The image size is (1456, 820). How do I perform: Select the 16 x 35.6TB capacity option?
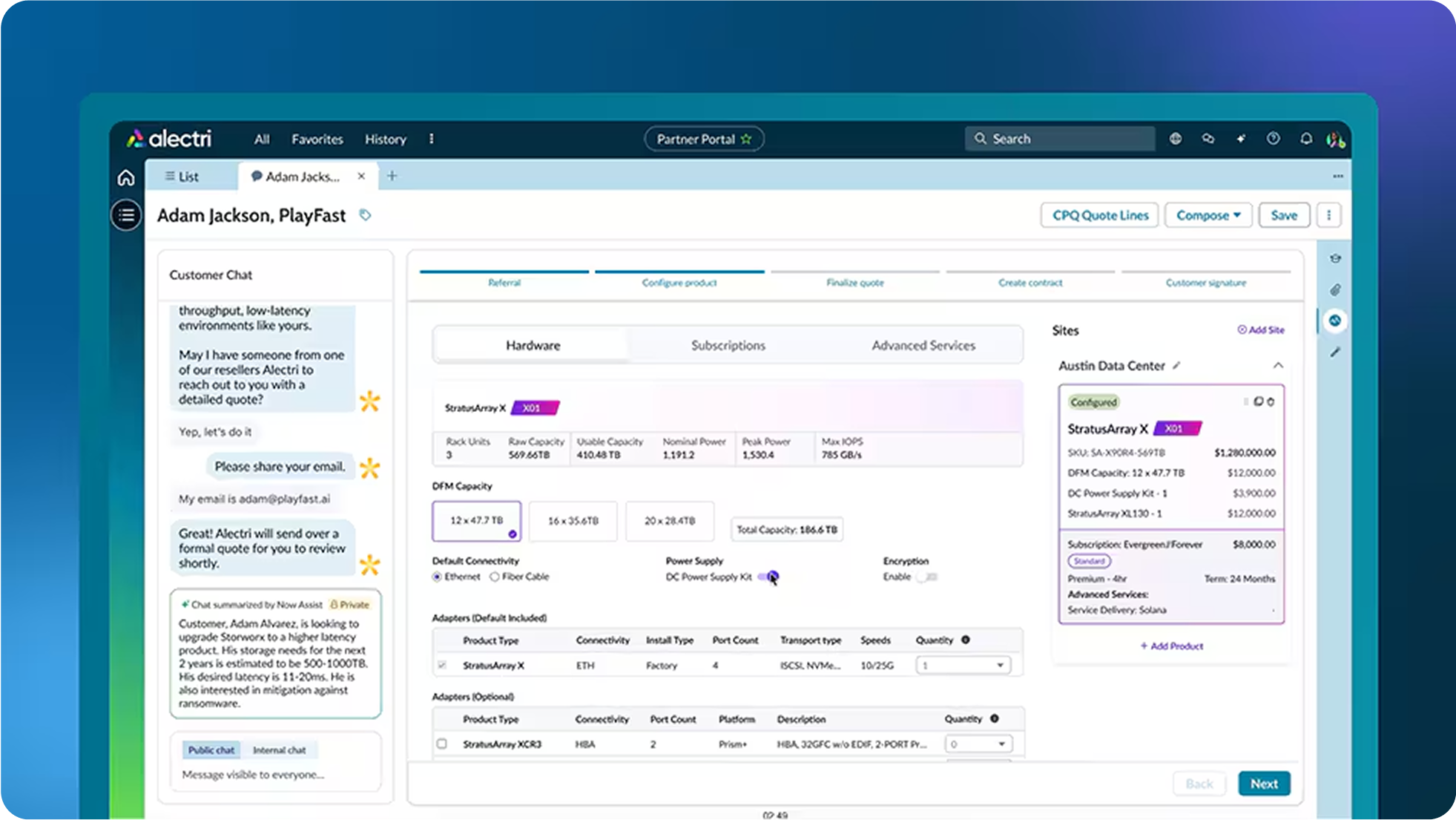(x=573, y=521)
